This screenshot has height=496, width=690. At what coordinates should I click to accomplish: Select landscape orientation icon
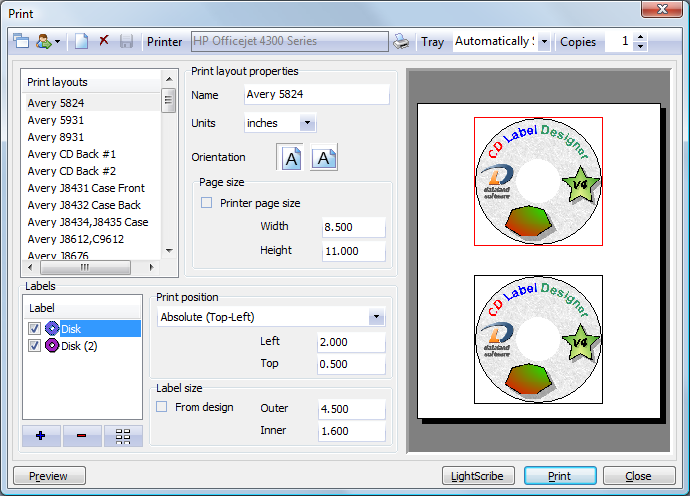coord(323,158)
